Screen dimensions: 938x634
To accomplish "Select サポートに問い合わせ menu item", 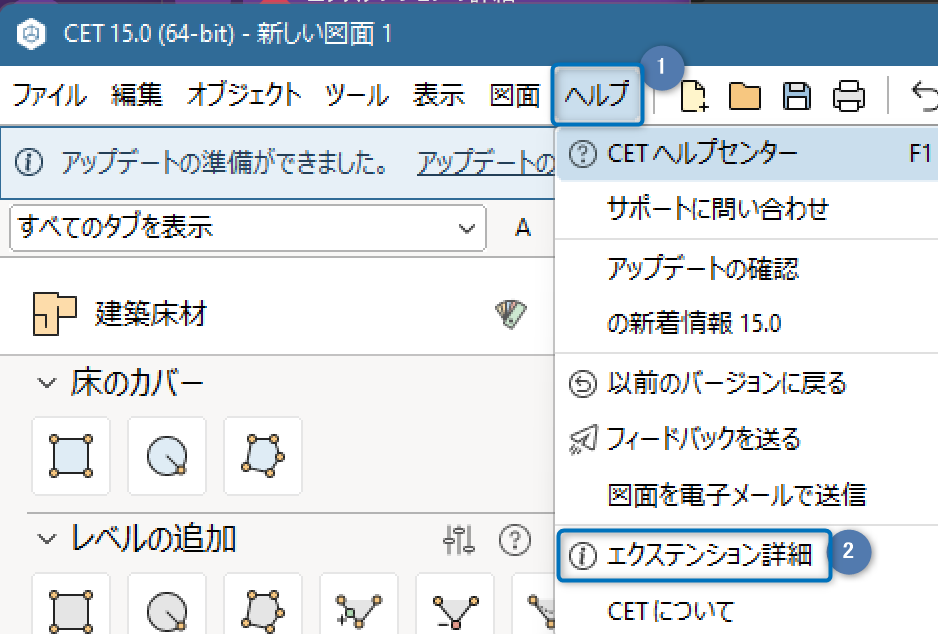I will (x=748, y=209).
